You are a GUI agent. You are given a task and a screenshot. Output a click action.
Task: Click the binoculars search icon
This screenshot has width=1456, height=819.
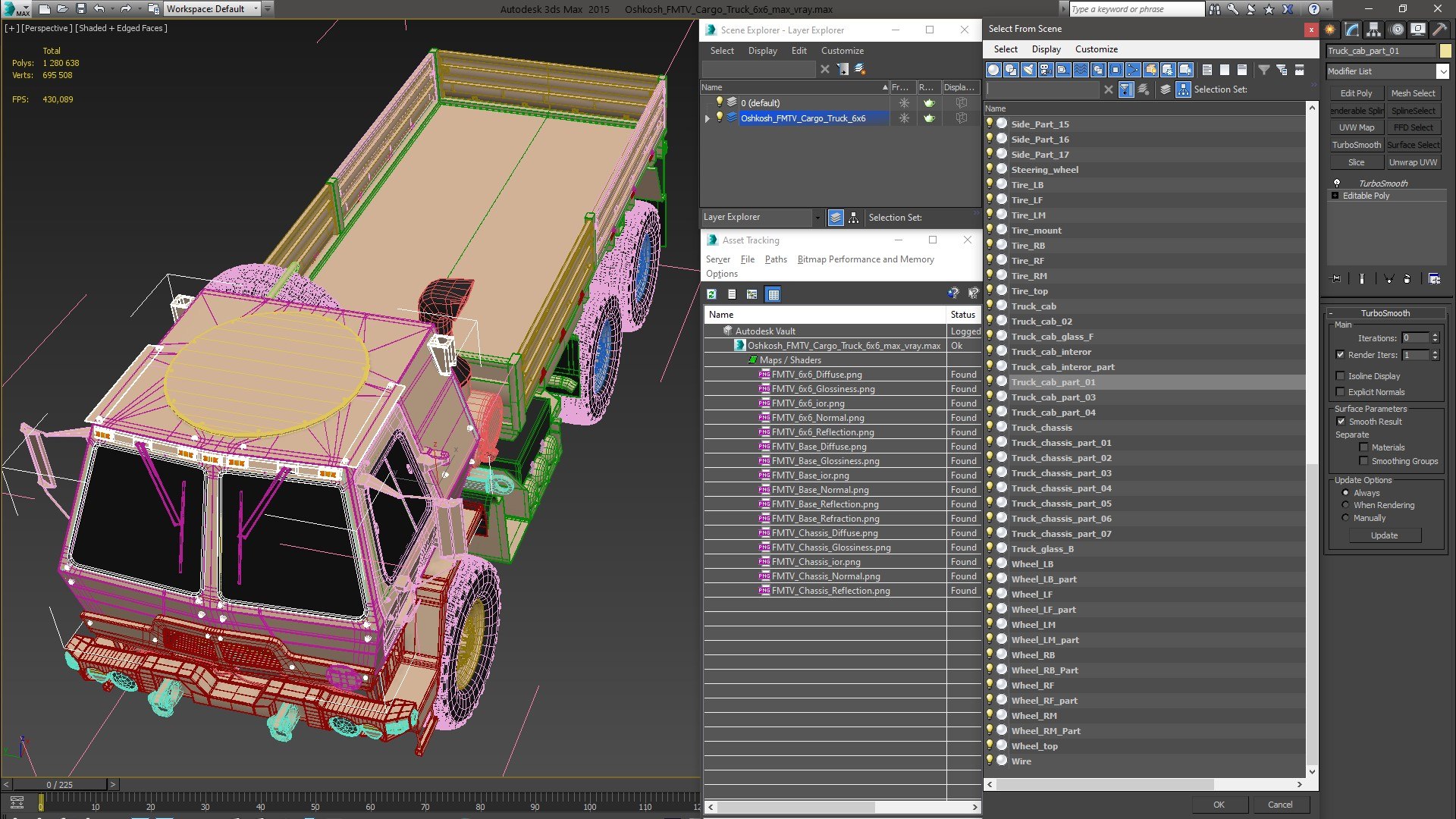pyautogui.click(x=1215, y=9)
